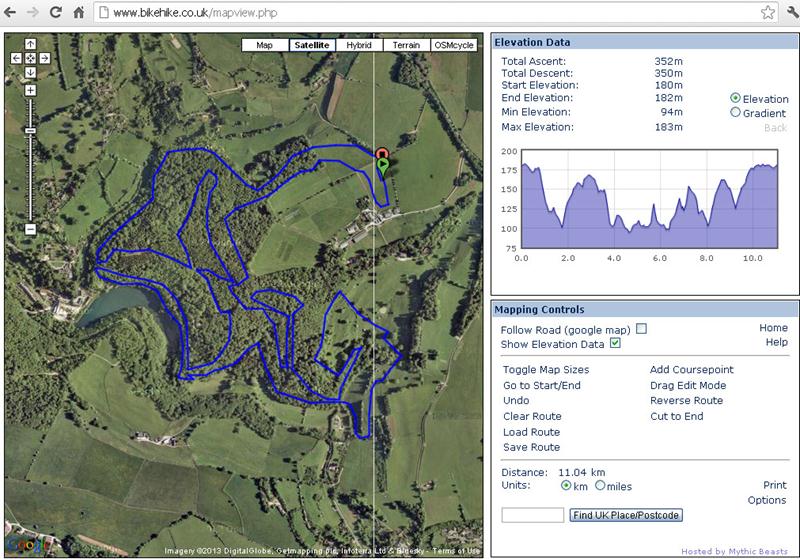
Task: Pan the map down with arrow
Action: 30,72
